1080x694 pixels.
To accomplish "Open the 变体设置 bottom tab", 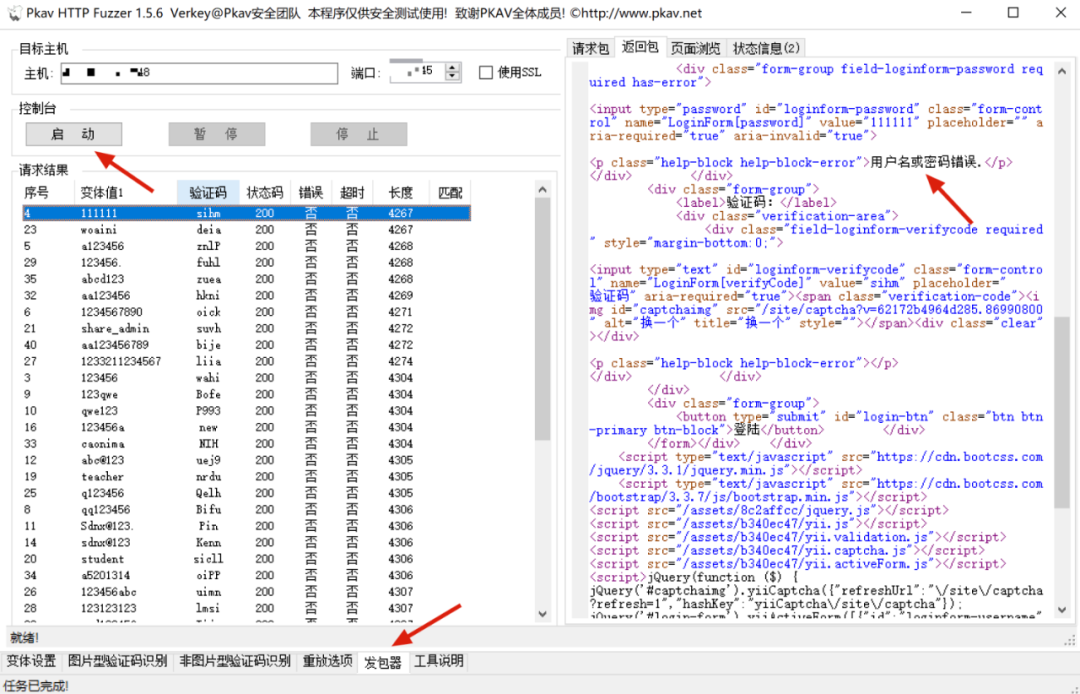I will (31, 662).
